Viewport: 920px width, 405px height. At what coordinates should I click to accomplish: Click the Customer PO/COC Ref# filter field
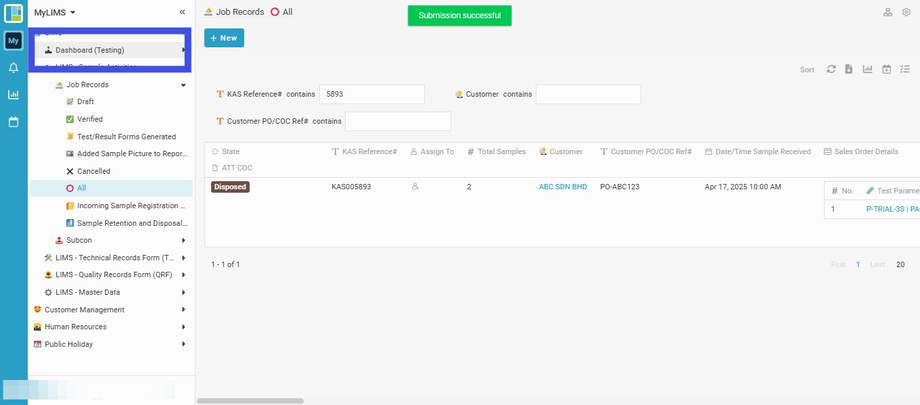(398, 122)
